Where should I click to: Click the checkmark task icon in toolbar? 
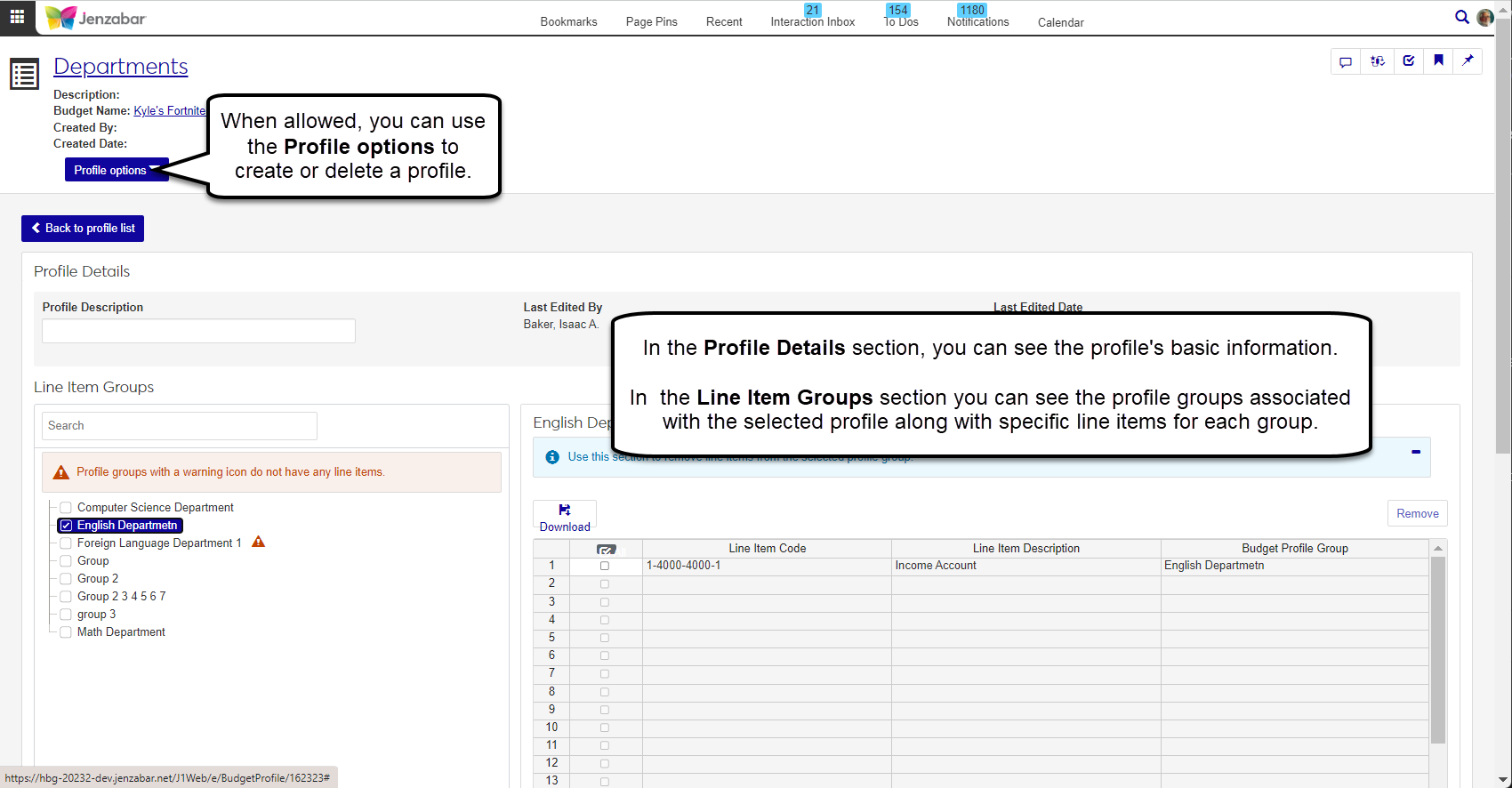(1408, 61)
